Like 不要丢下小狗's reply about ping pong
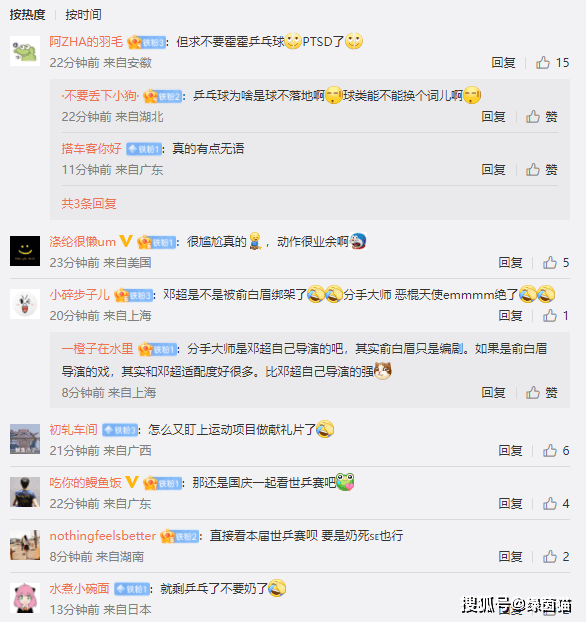The image size is (586, 622). (x=542, y=117)
